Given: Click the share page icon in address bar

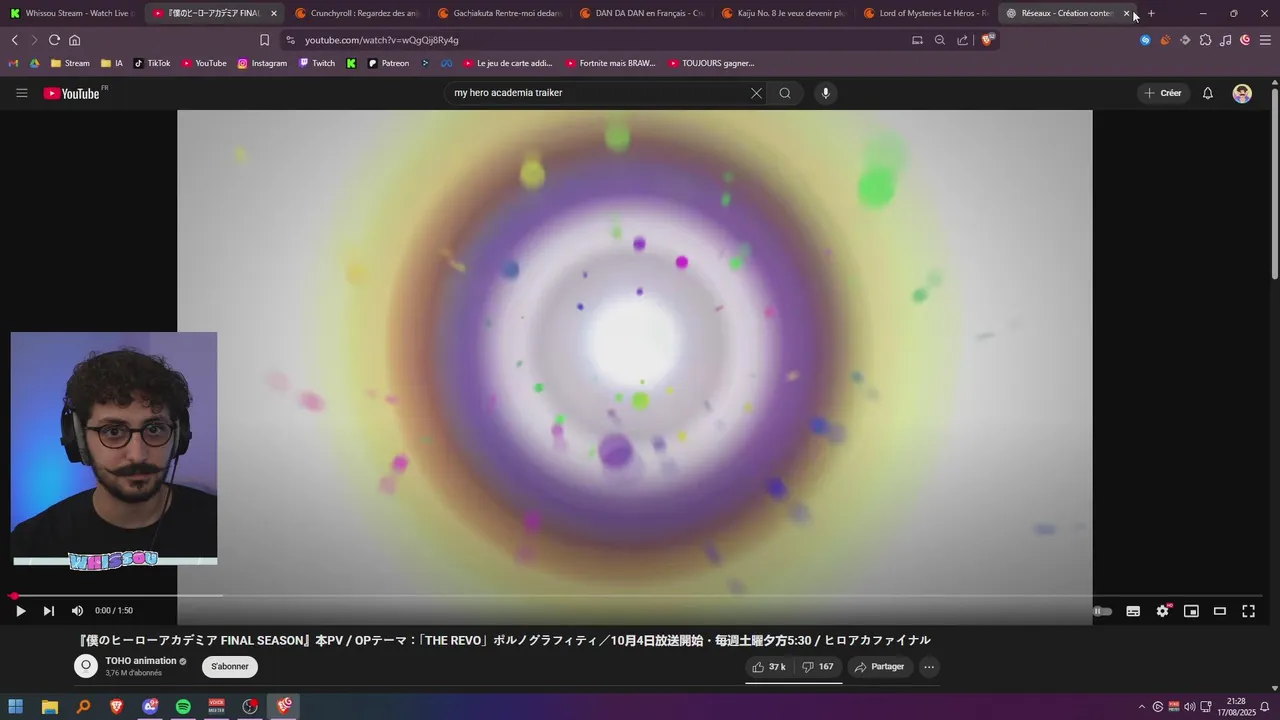Looking at the screenshot, I should click(962, 40).
